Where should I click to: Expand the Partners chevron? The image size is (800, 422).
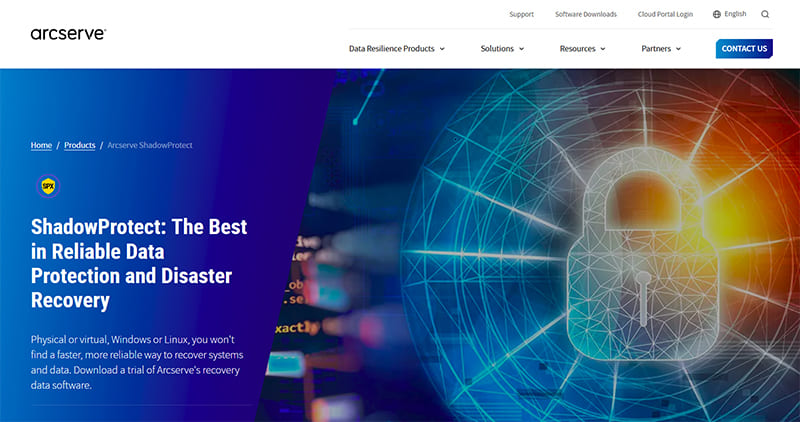coord(678,49)
